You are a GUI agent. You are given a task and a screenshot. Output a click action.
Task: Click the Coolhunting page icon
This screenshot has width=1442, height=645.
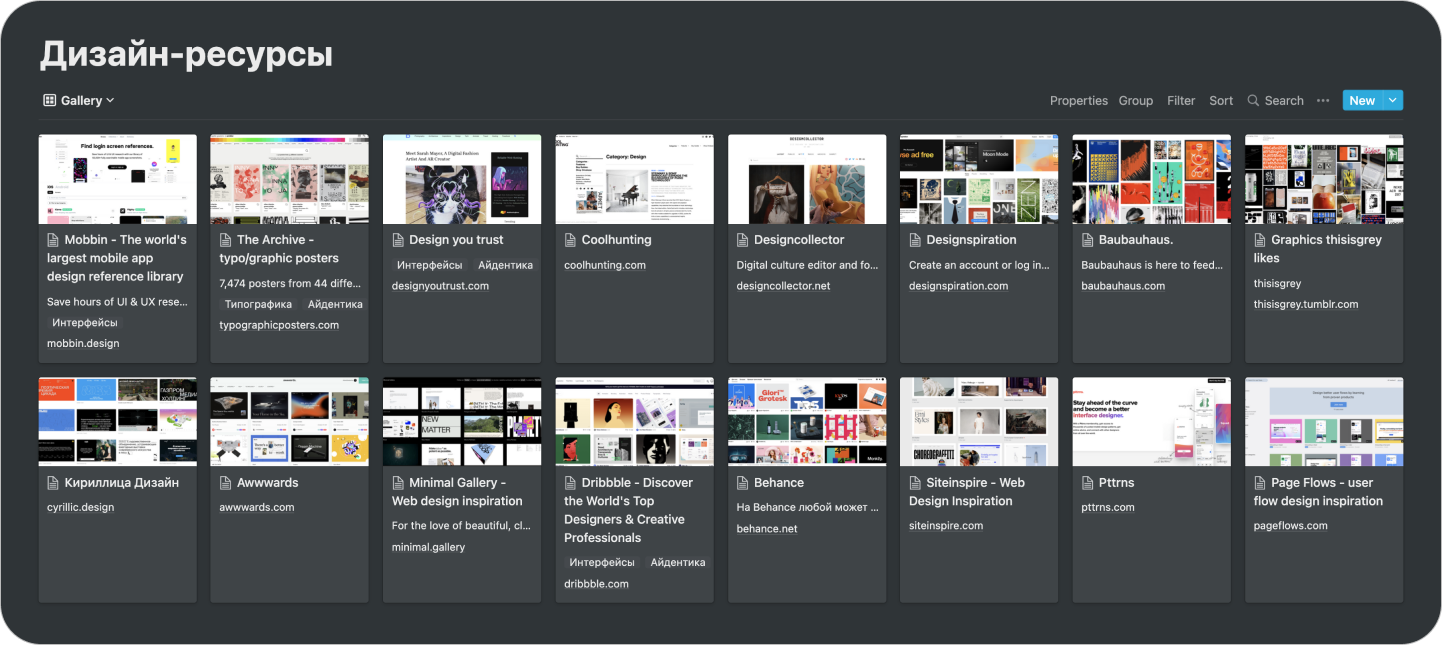tap(571, 240)
